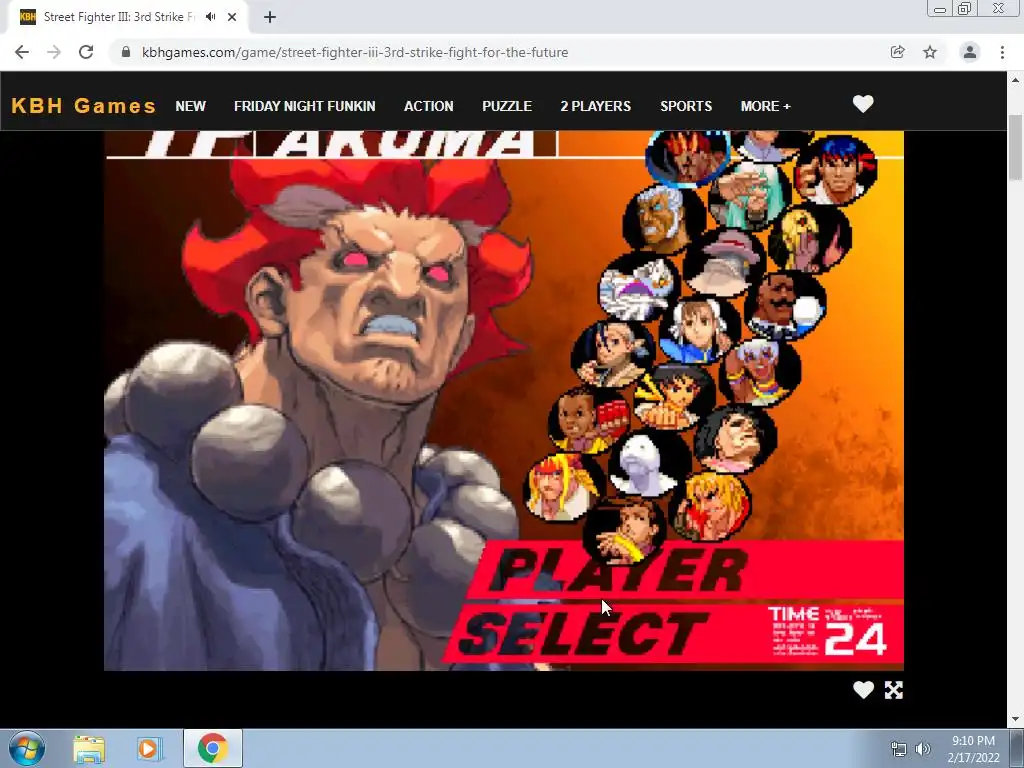This screenshot has width=1024, height=768.
Task: Open the 2 PLAYERS category
Action: (x=596, y=106)
